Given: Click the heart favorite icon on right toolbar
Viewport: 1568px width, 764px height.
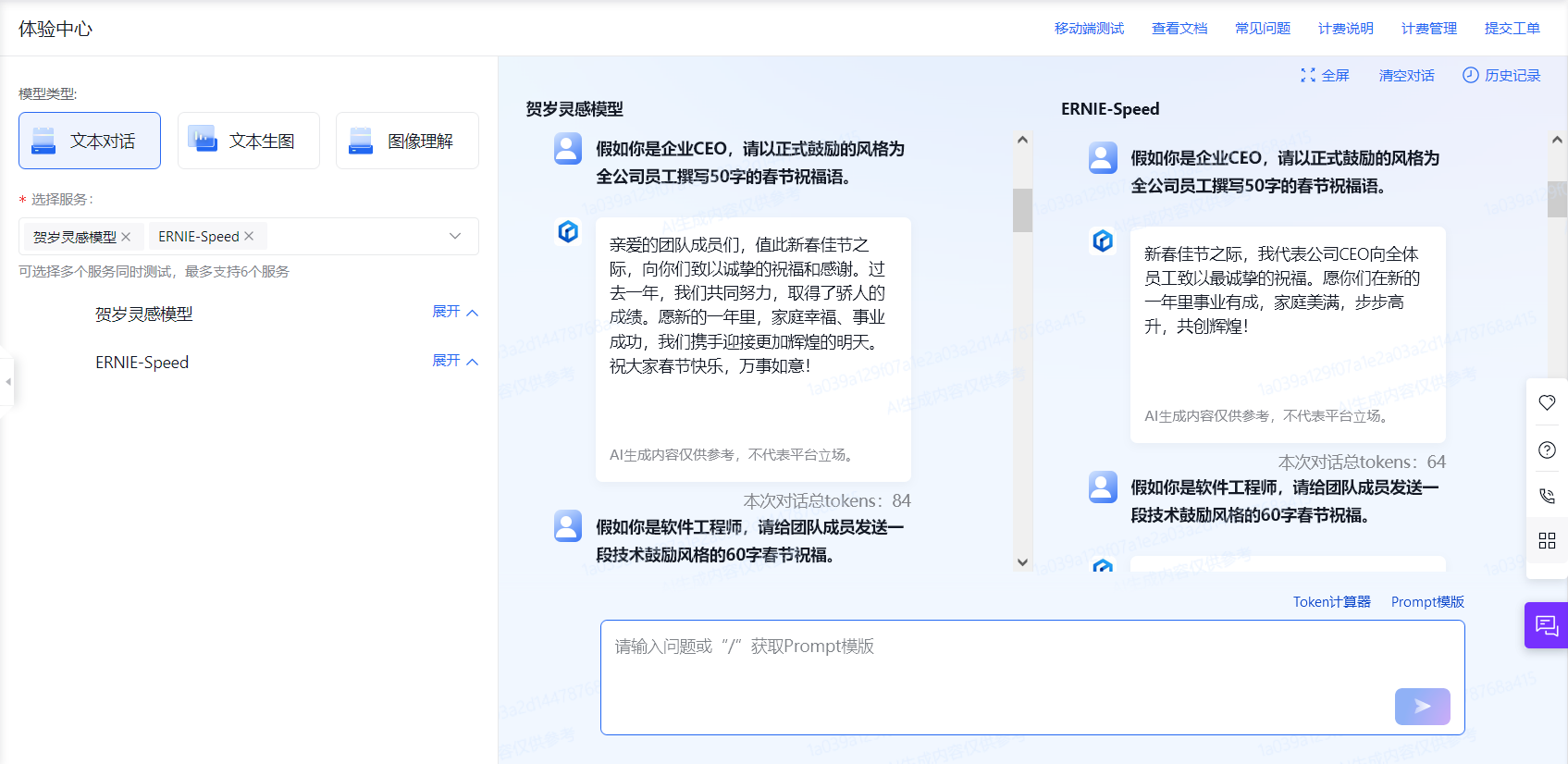Looking at the screenshot, I should (1547, 402).
